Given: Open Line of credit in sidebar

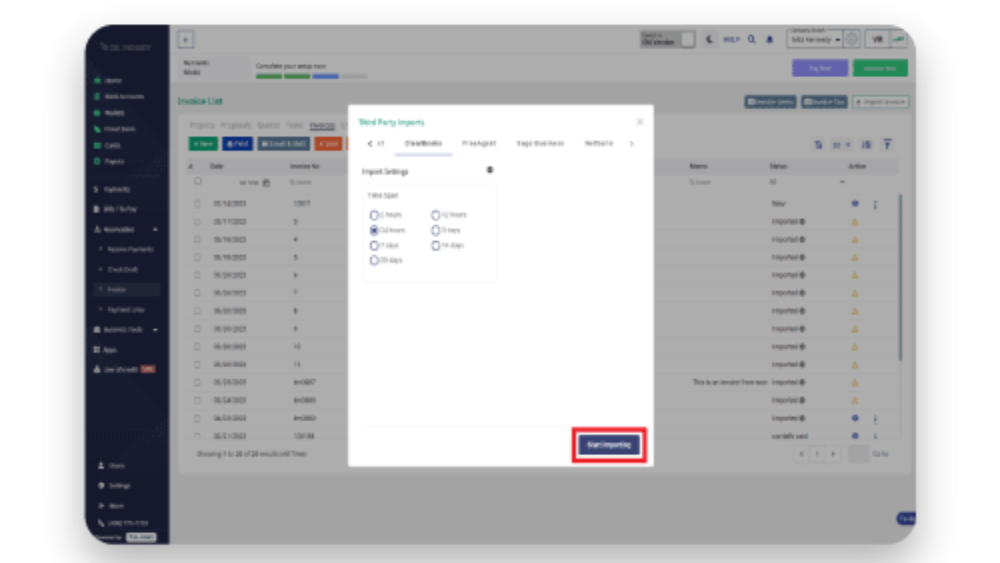Looking at the screenshot, I should 124,369.
